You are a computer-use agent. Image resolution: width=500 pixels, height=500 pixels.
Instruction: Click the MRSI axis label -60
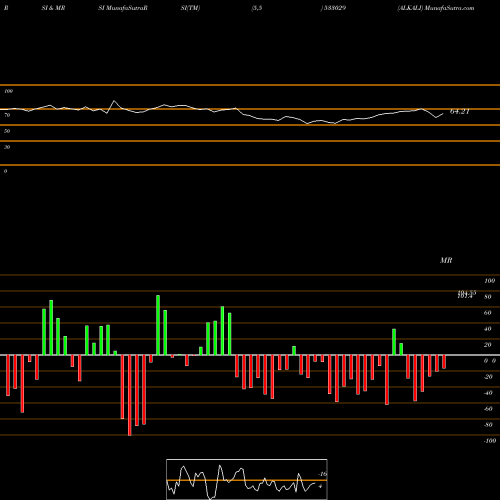pyautogui.click(x=488, y=409)
